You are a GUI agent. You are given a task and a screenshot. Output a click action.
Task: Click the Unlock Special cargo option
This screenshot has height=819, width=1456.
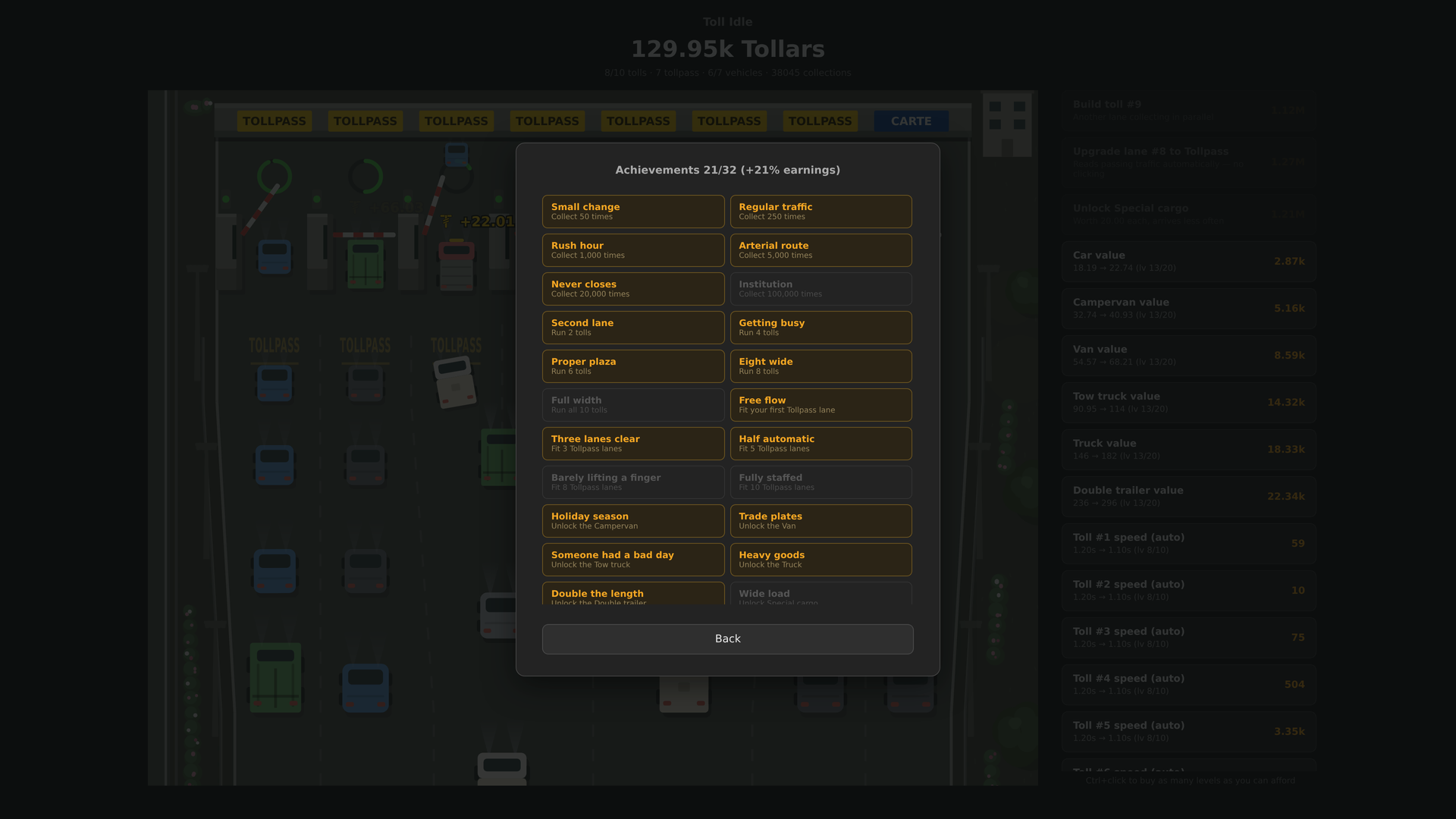pyautogui.click(x=1188, y=215)
